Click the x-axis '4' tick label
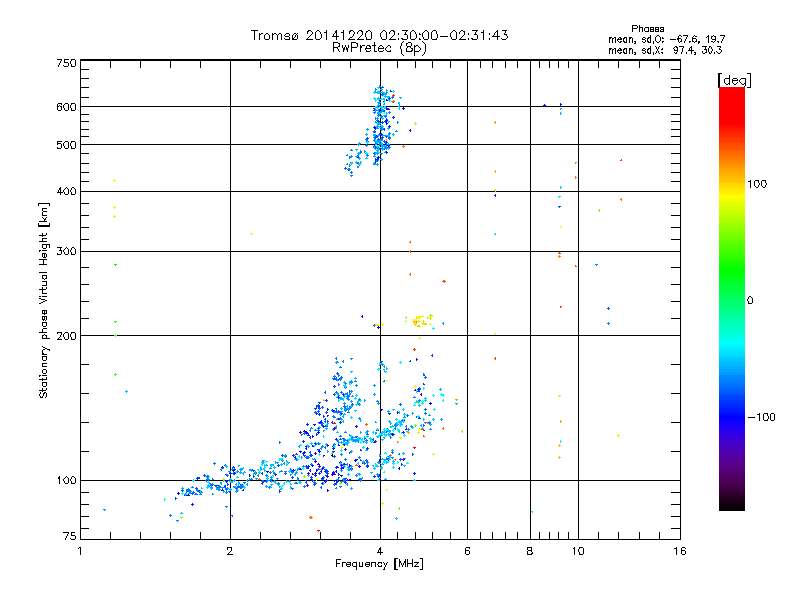The image size is (800, 600). coord(380,551)
